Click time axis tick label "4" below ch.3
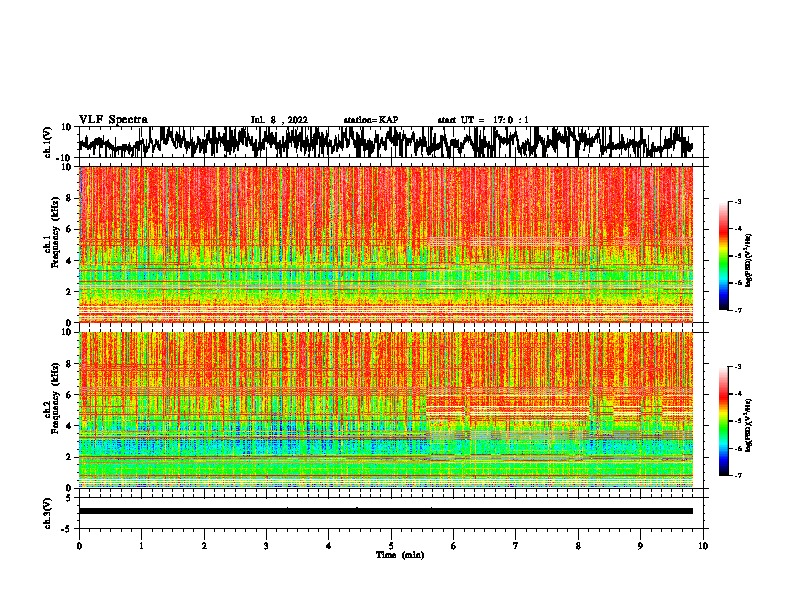 329,546
